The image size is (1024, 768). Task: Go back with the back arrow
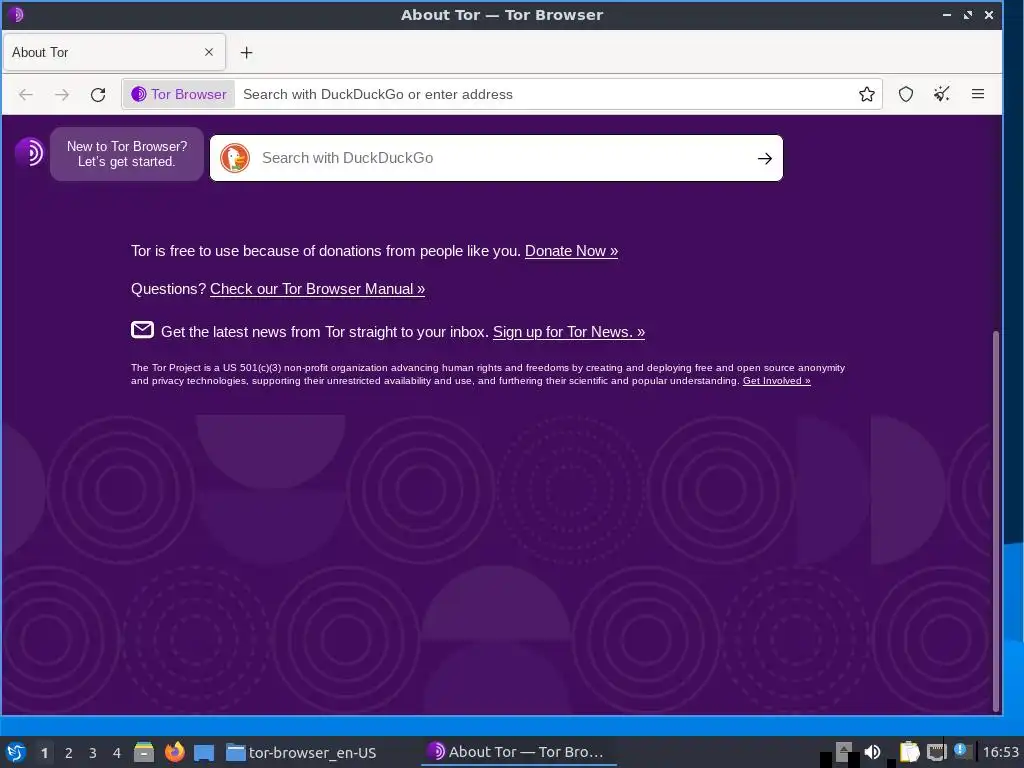click(25, 95)
